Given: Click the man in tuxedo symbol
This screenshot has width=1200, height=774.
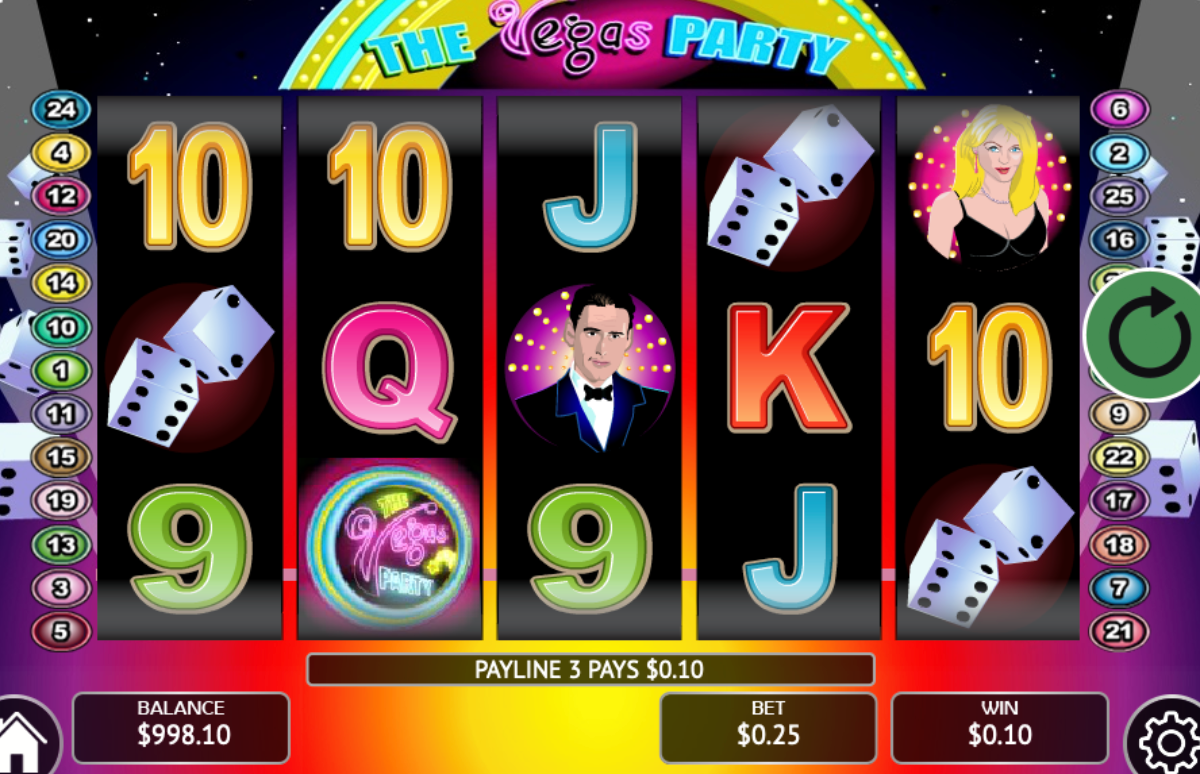Looking at the screenshot, I should tap(590, 366).
